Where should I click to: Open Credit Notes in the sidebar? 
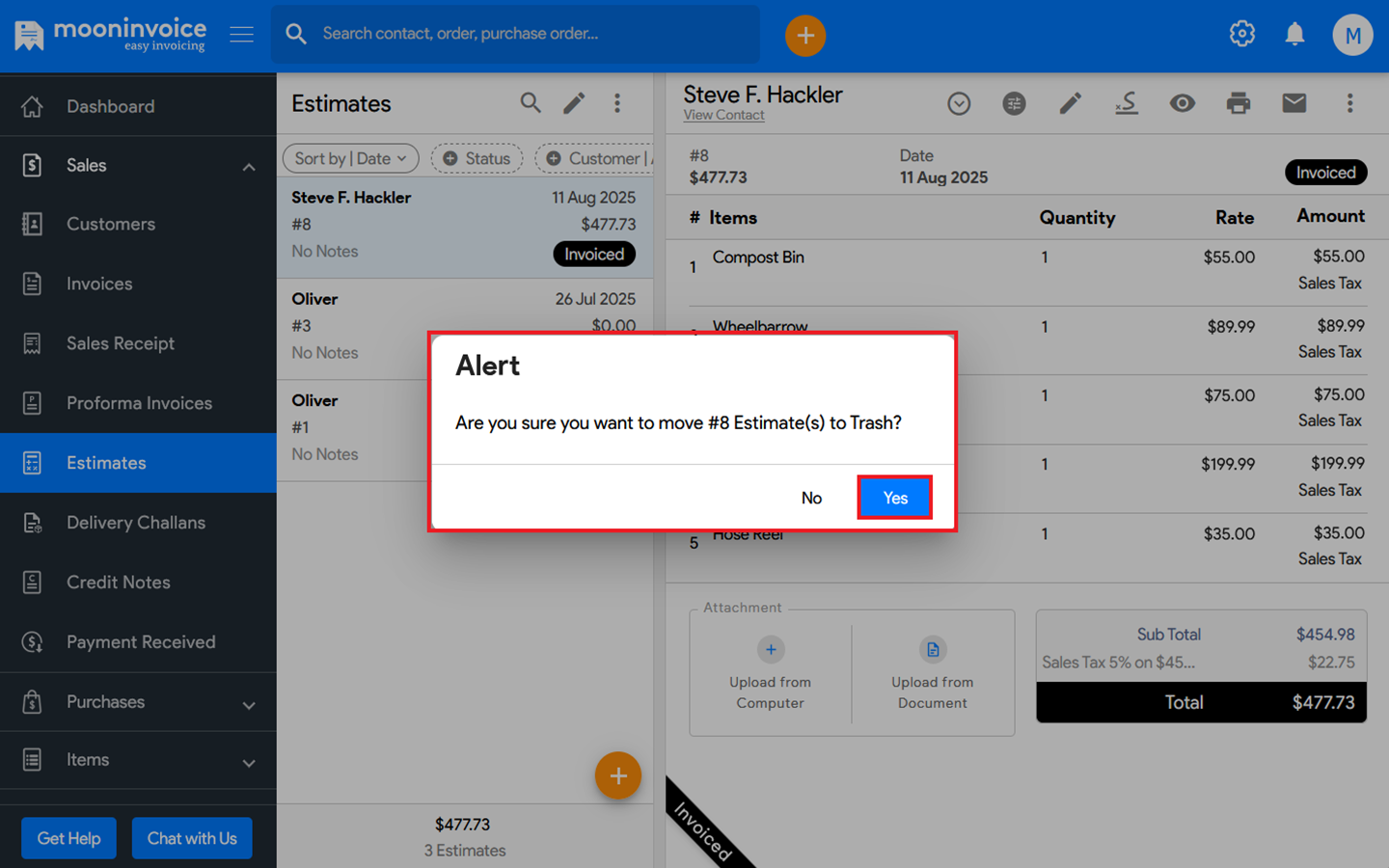point(118,583)
